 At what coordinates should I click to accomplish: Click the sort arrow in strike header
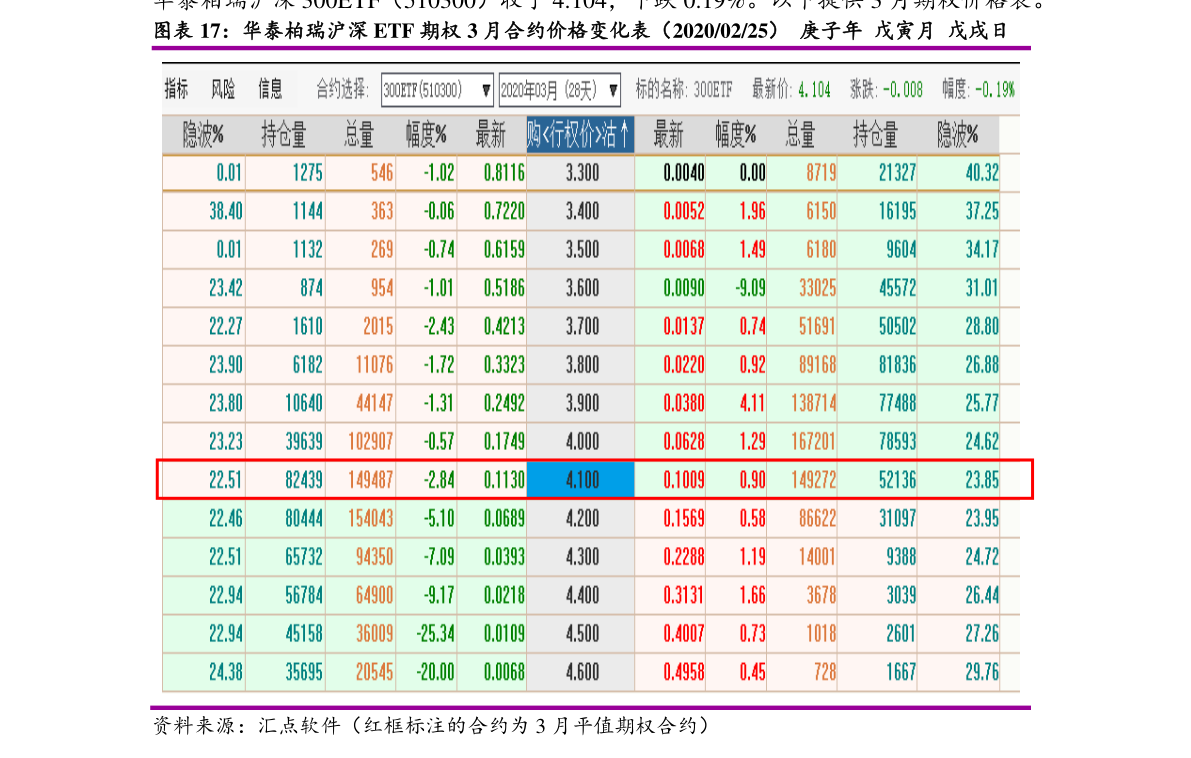pyautogui.click(x=624, y=134)
